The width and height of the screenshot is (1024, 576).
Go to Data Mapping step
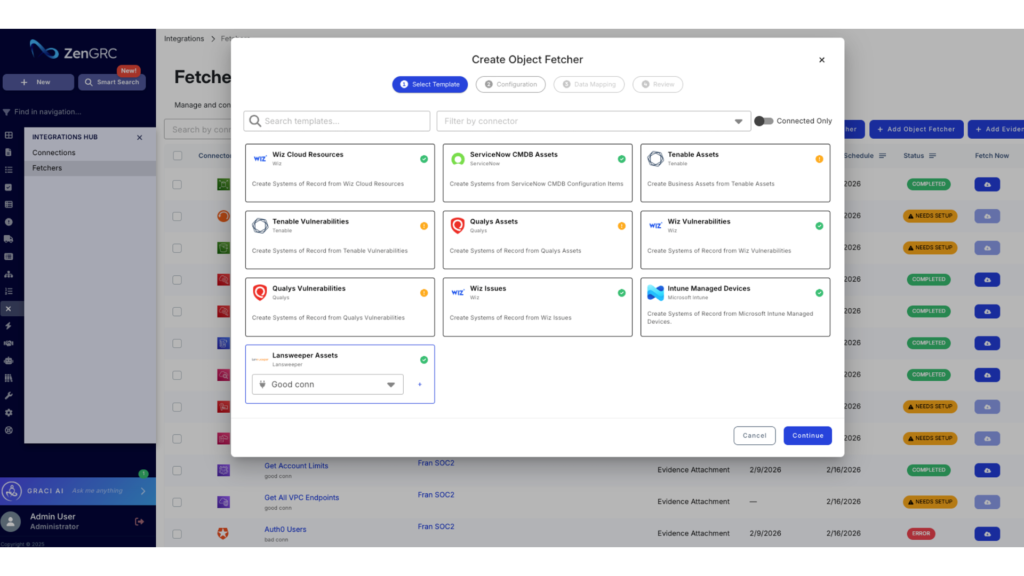click(588, 84)
